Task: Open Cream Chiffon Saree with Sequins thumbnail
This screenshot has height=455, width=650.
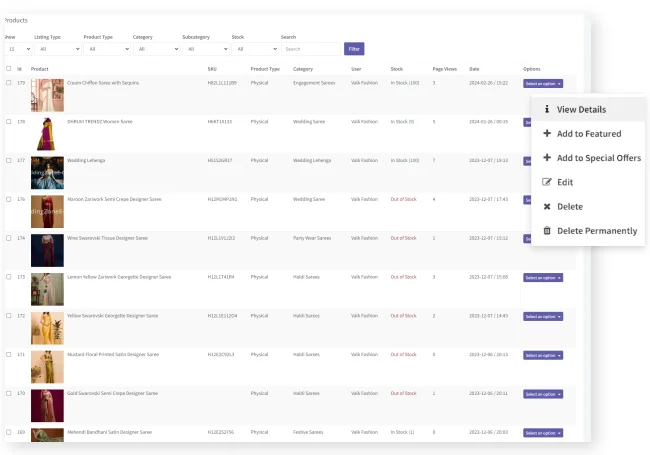Action: [47, 95]
